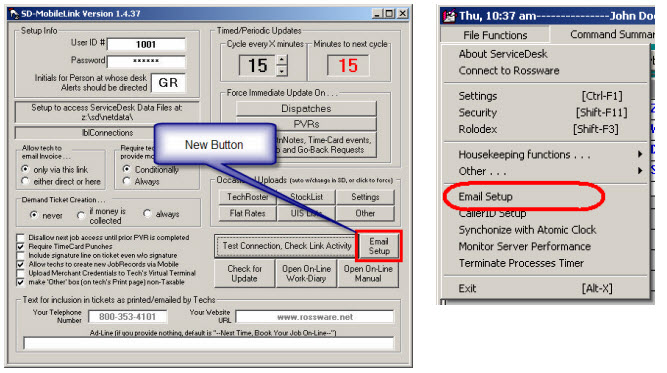The image size is (667, 373).
Task: Select 'either direct or here' radio option
Action: click(25, 181)
